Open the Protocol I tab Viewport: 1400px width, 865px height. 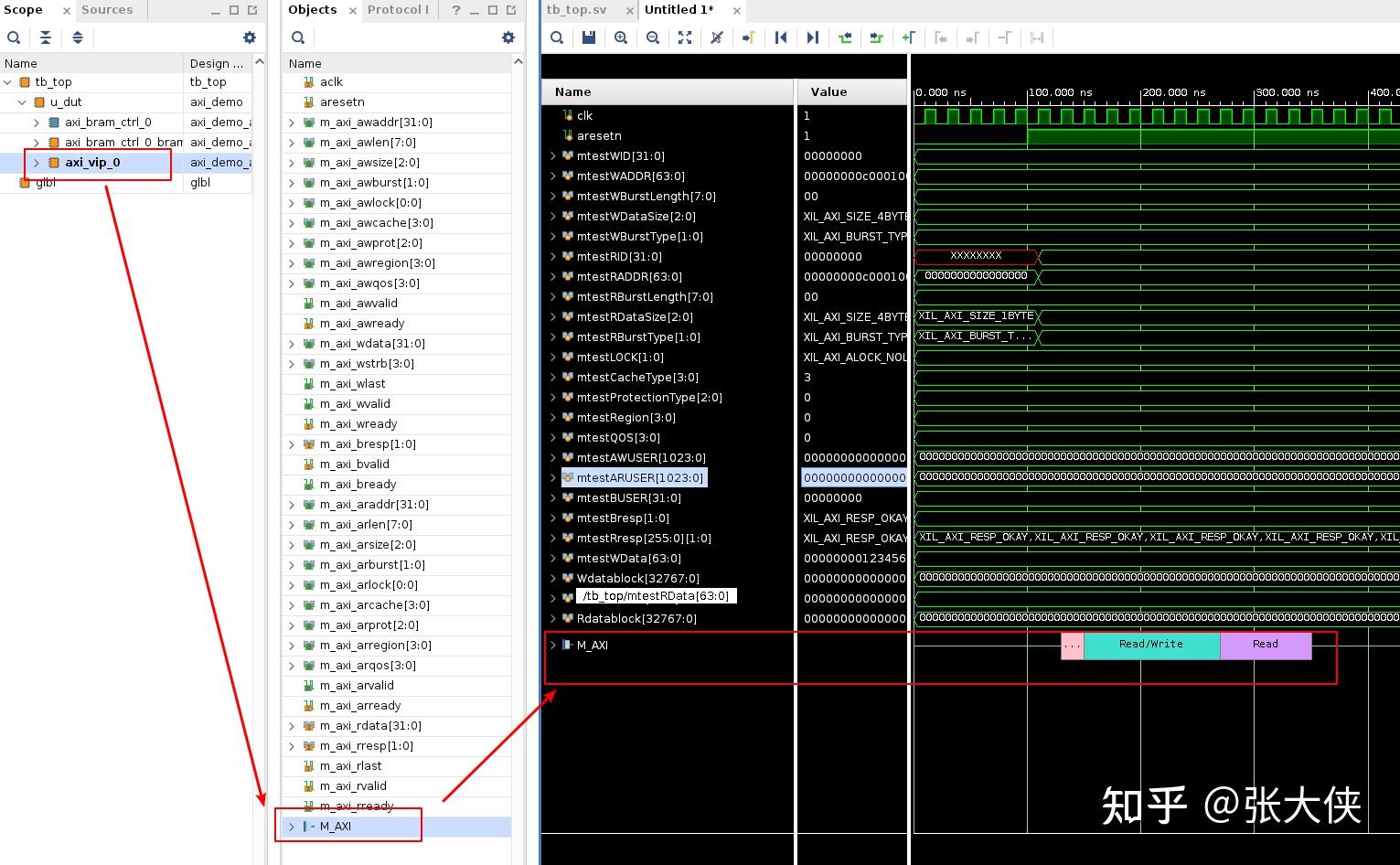tap(399, 10)
